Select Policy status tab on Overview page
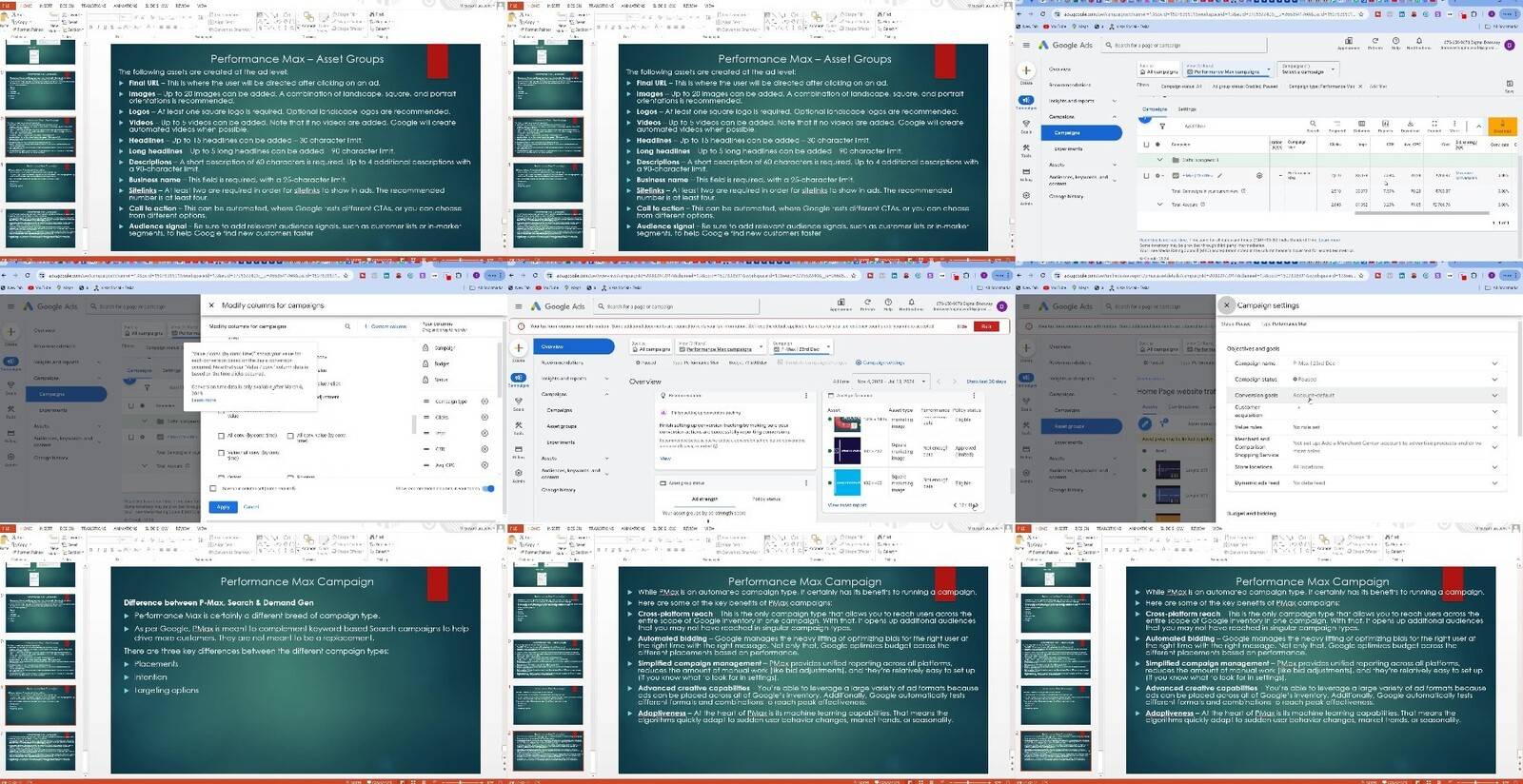The image size is (1523, 784). click(766, 499)
